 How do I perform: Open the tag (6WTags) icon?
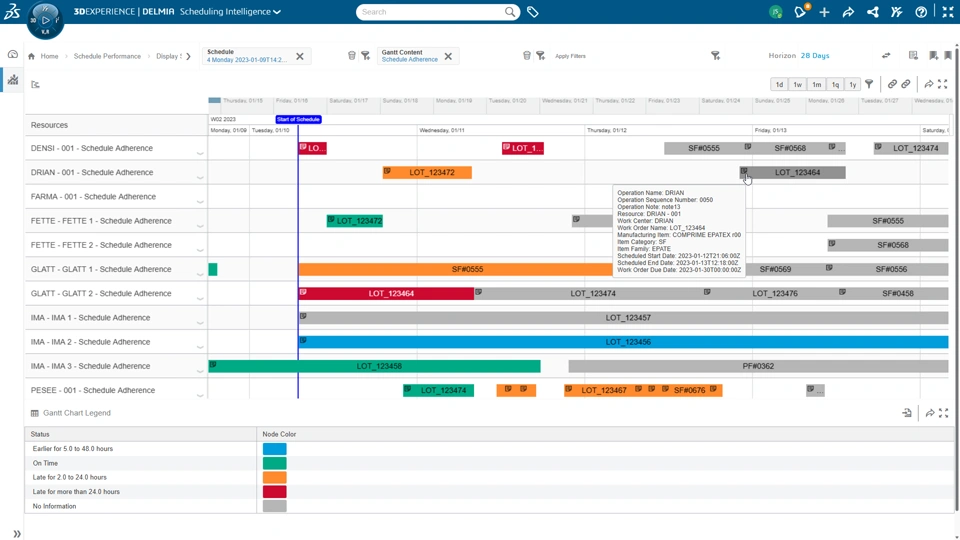click(x=533, y=12)
